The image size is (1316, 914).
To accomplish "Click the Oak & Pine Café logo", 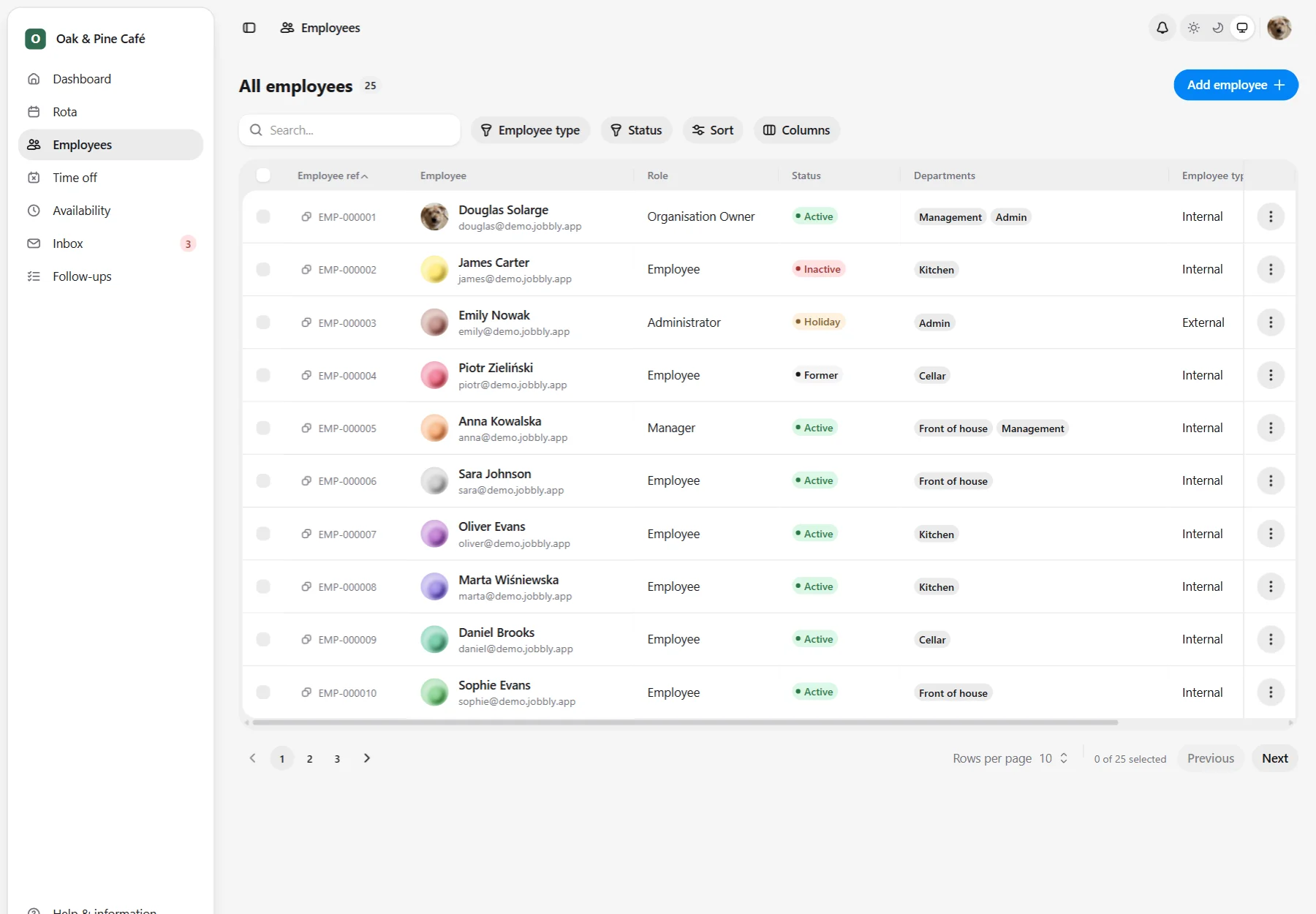I will (35, 39).
